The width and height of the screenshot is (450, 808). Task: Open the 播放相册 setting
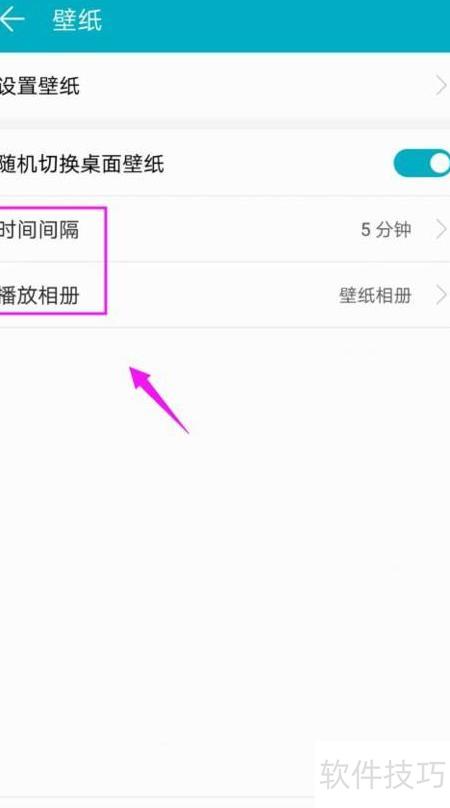(225, 295)
